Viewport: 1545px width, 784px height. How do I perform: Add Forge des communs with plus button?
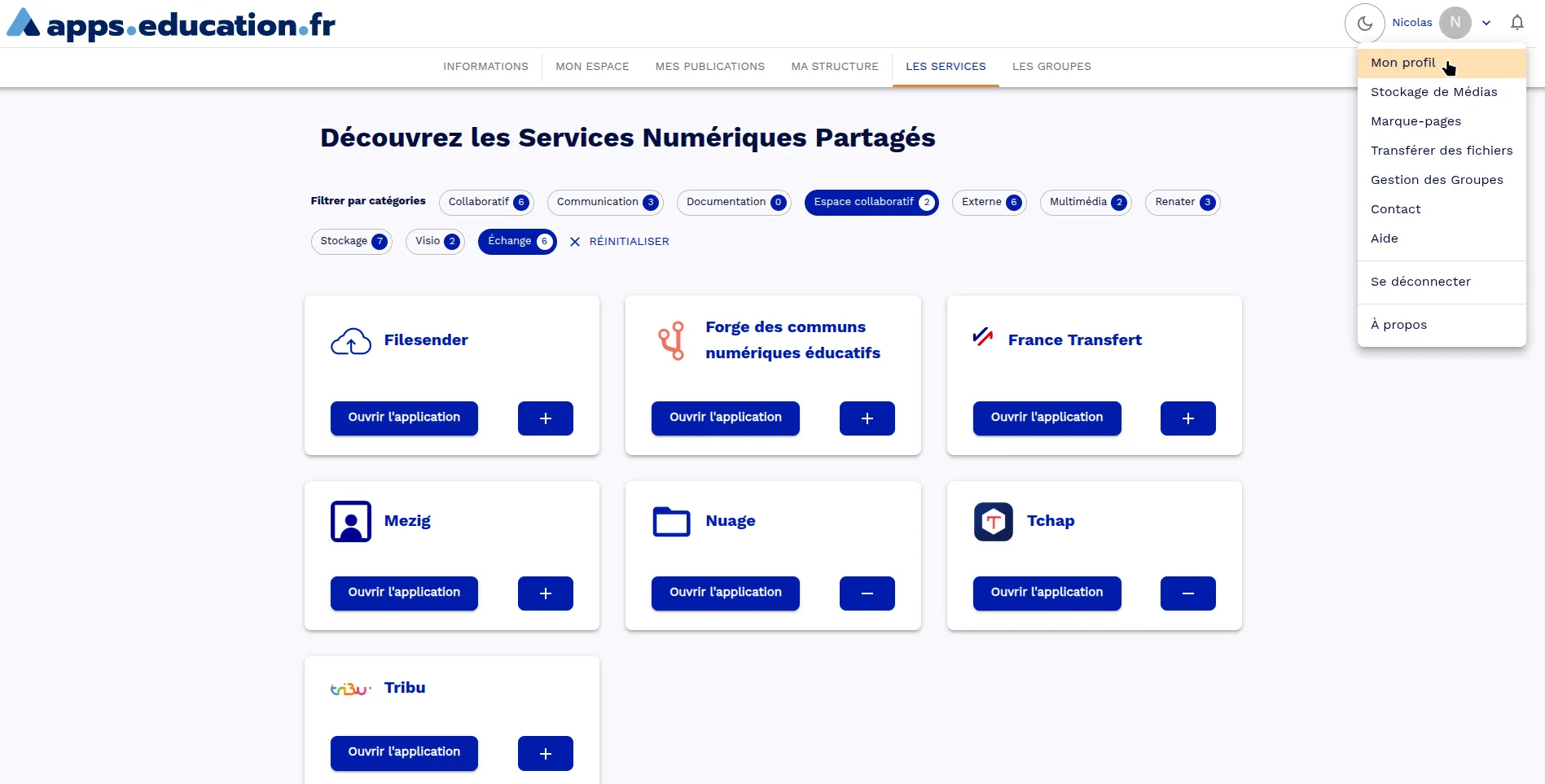point(867,418)
